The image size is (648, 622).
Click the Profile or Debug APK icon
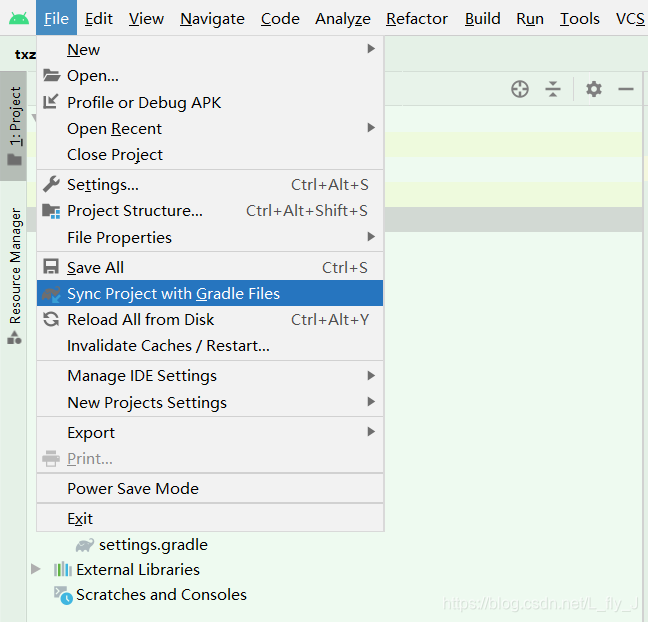coord(50,102)
